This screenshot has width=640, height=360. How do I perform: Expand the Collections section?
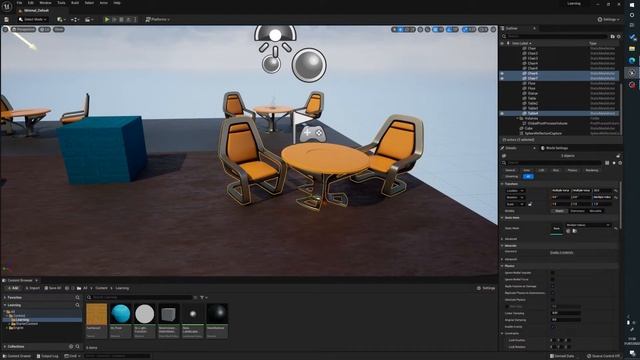[x=5, y=347]
